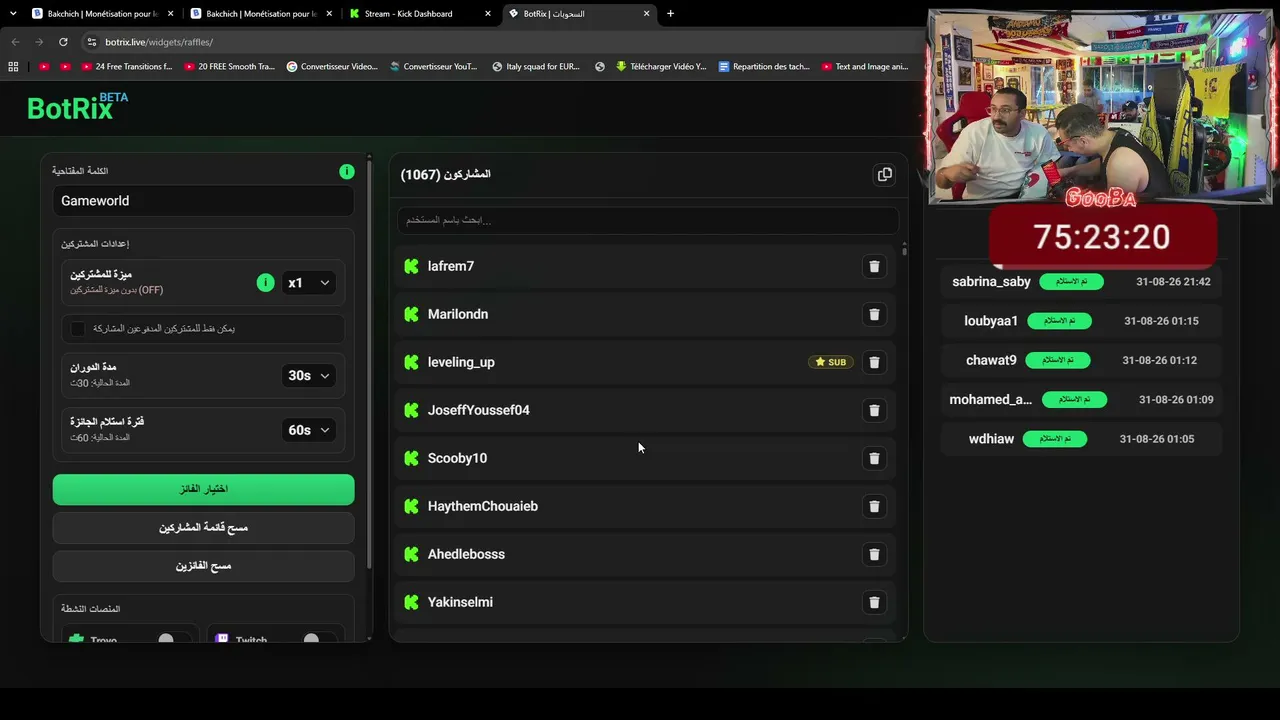Viewport: 1280px width, 720px height.
Task: Click the BotRix BETA logo
Action: tap(77, 106)
